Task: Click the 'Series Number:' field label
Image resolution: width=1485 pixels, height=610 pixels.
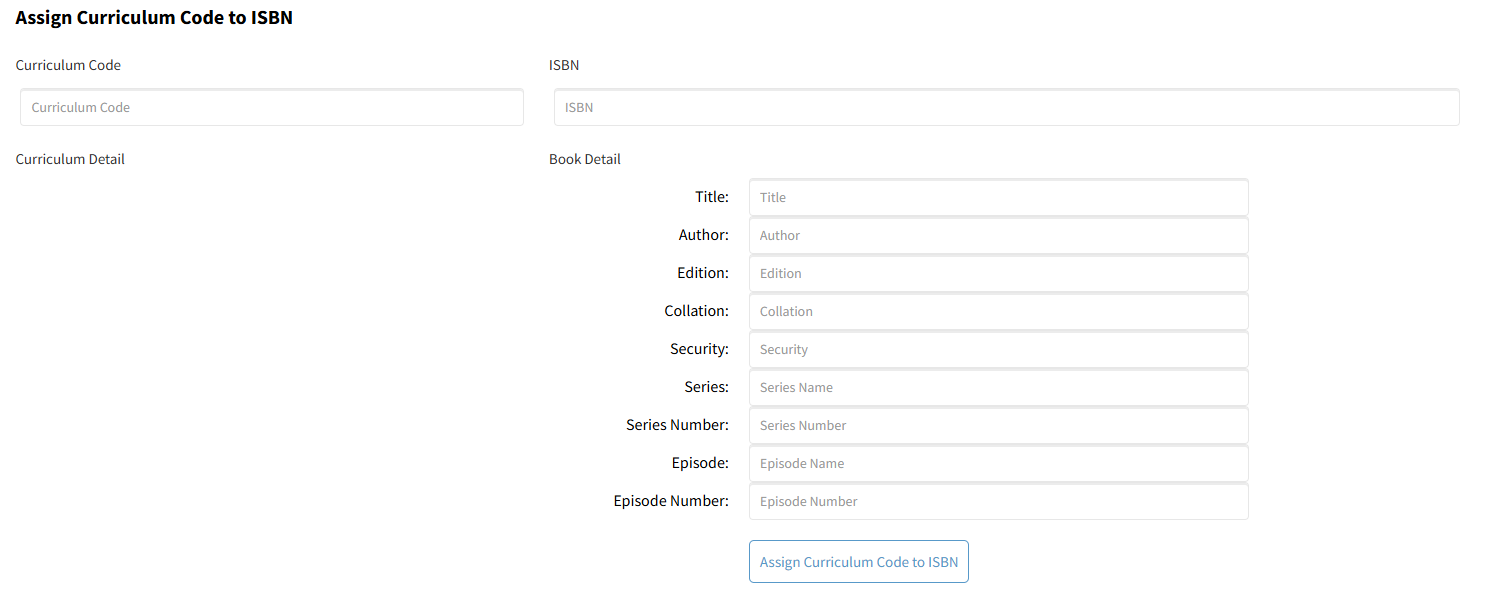Action: tap(678, 425)
